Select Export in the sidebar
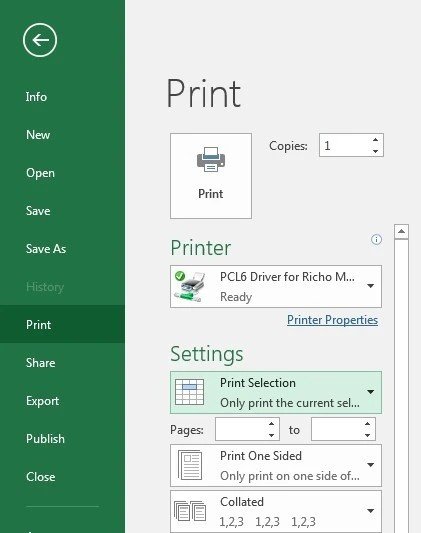 tap(42, 401)
